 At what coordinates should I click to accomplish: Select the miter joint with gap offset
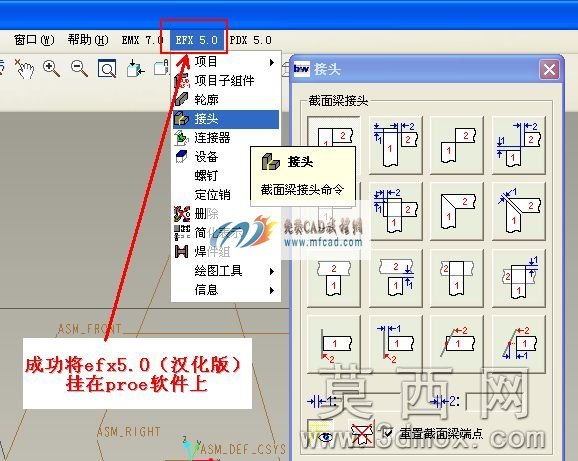coord(519,212)
